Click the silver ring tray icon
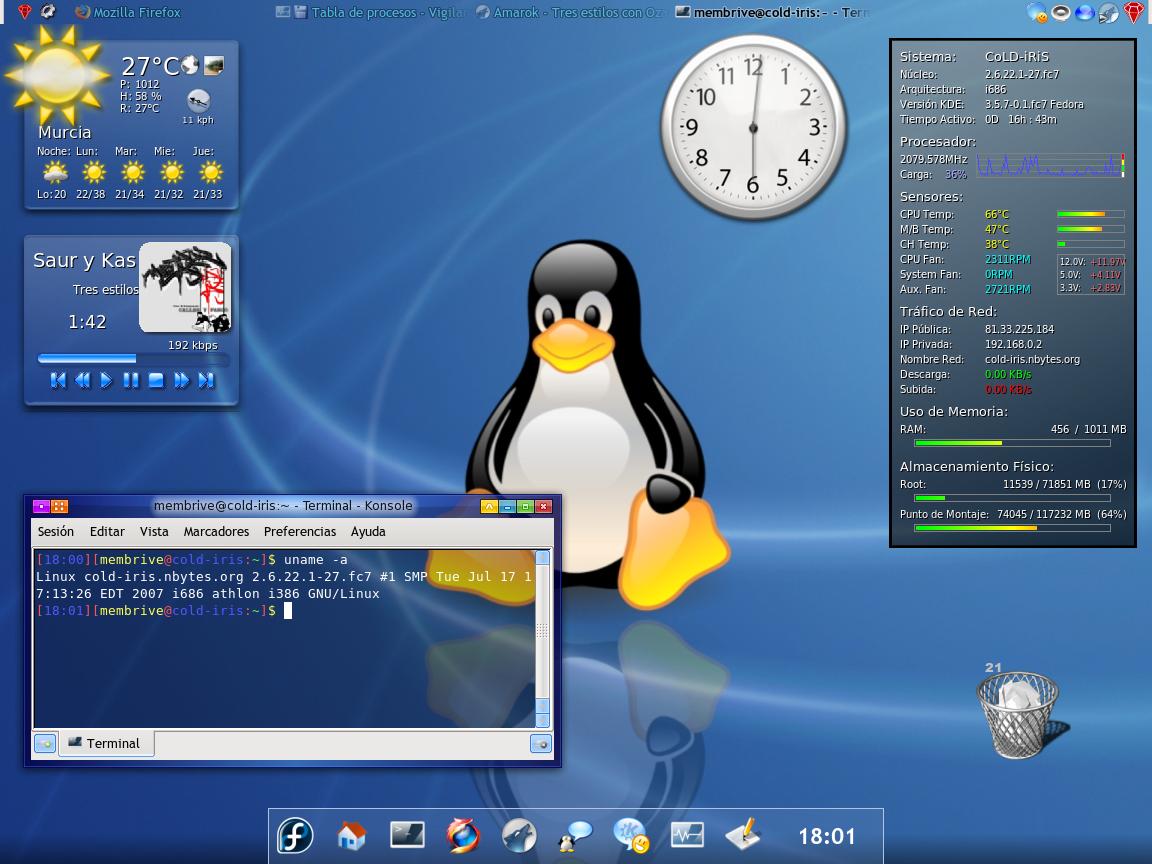Image resolution: width=1152 pixels, height=864 pixels. point(1061,12)
